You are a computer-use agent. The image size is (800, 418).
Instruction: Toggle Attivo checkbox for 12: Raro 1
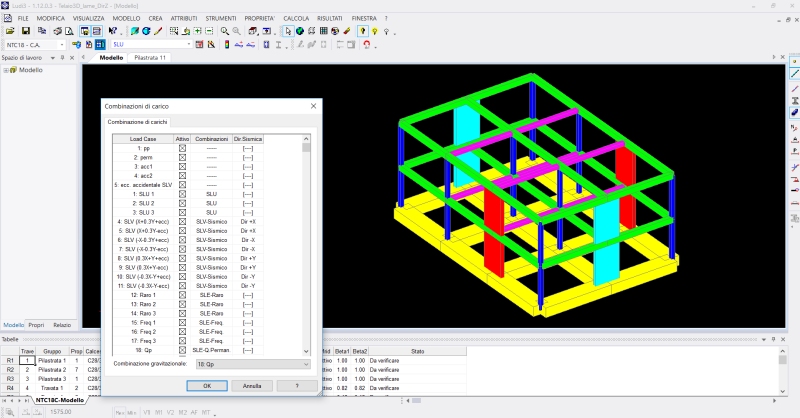(x=182, y=295)
